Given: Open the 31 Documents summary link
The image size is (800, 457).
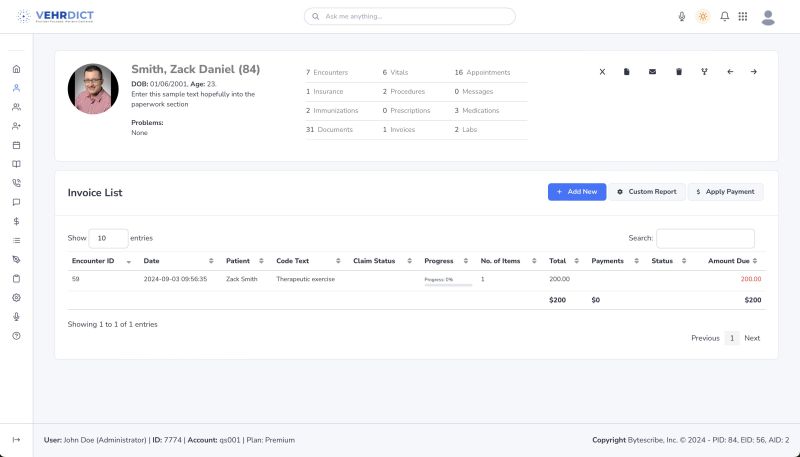Looking at the screenshot, I should pos(329,130).
